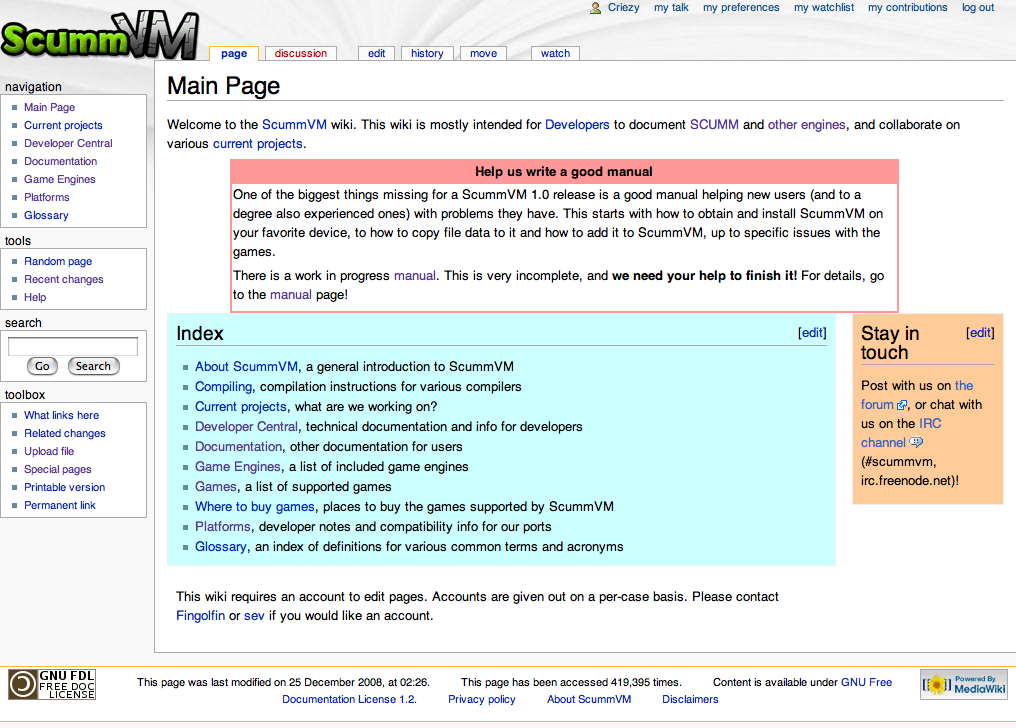Click the Go button
This screenshot has width=1016, height=728.
pos(42,367)
